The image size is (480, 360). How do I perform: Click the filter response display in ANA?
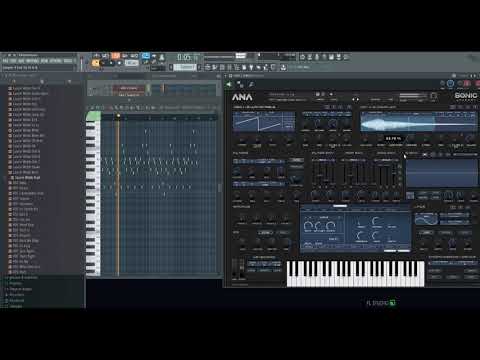click(x=442, y=173)
